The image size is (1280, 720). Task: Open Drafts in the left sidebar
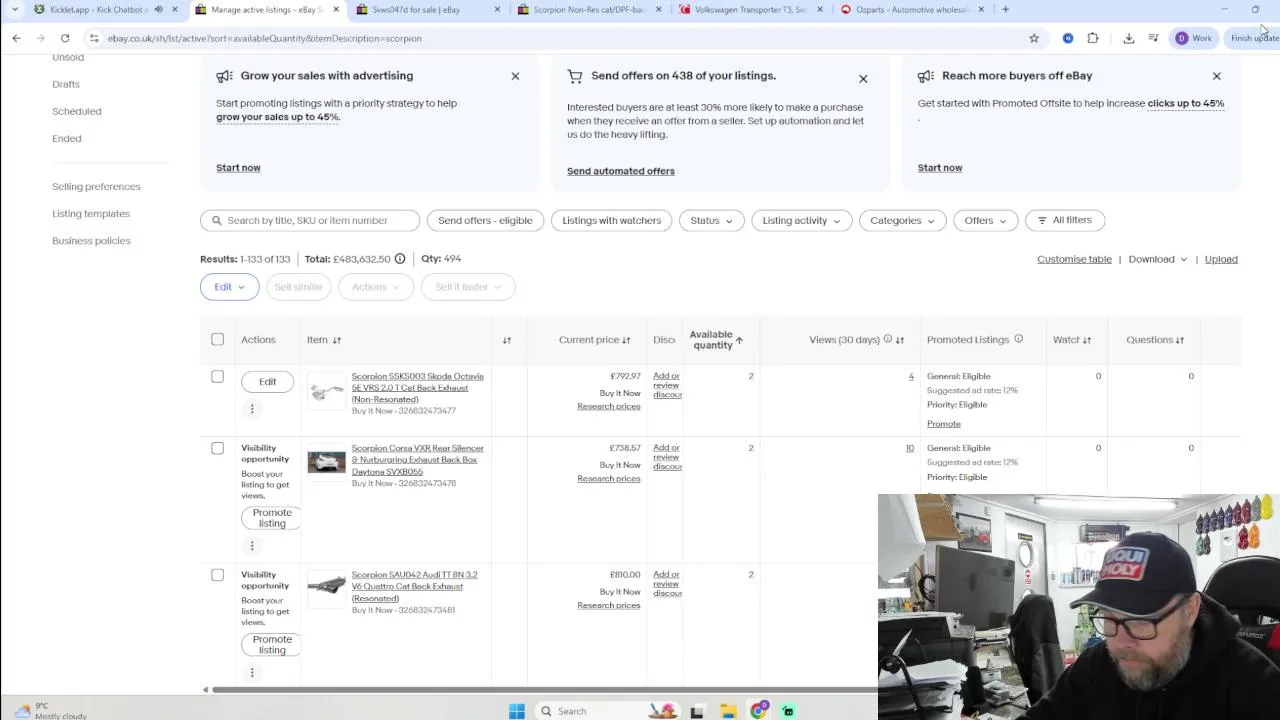point(66,84)
